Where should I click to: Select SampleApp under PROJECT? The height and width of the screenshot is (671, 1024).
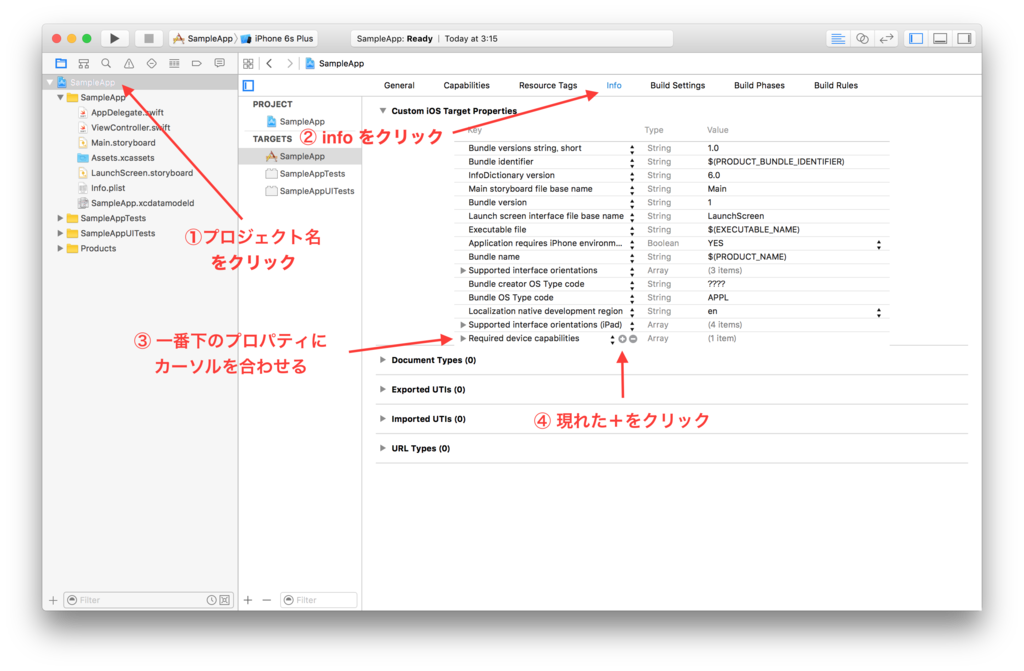coord(300,122)
